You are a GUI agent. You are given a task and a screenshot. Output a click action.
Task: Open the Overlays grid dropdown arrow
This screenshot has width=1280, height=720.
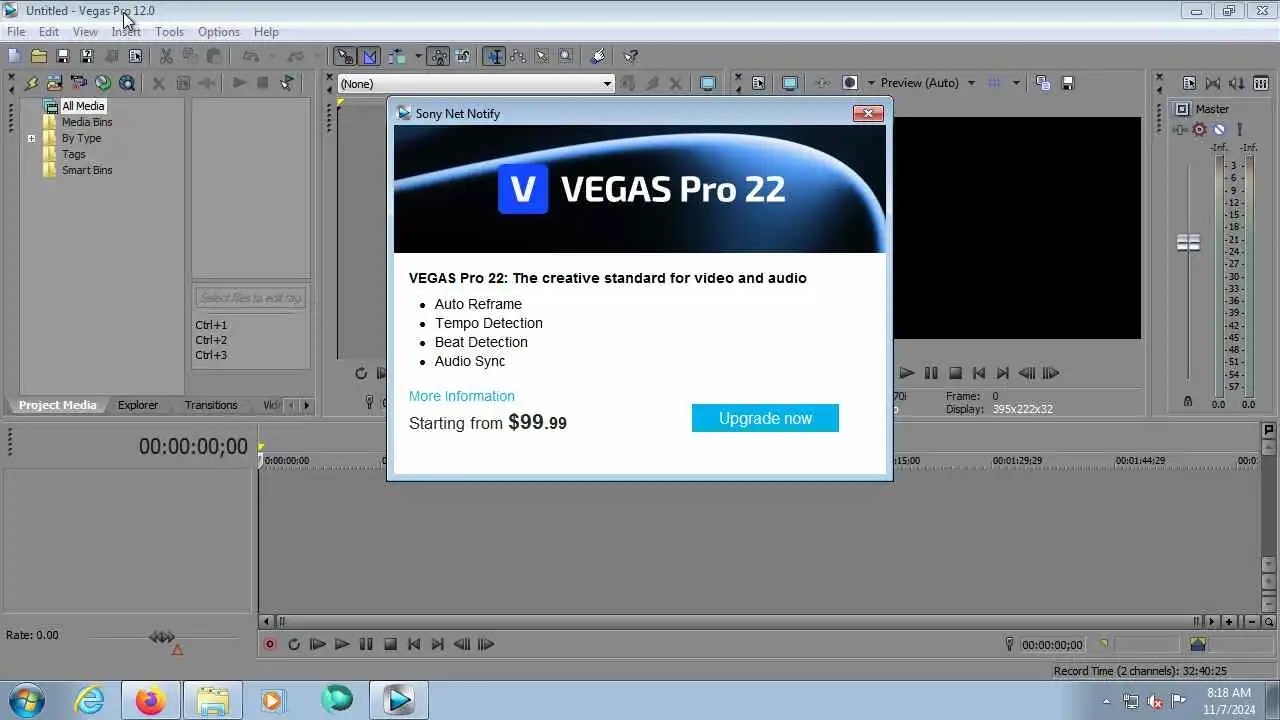1016,83
